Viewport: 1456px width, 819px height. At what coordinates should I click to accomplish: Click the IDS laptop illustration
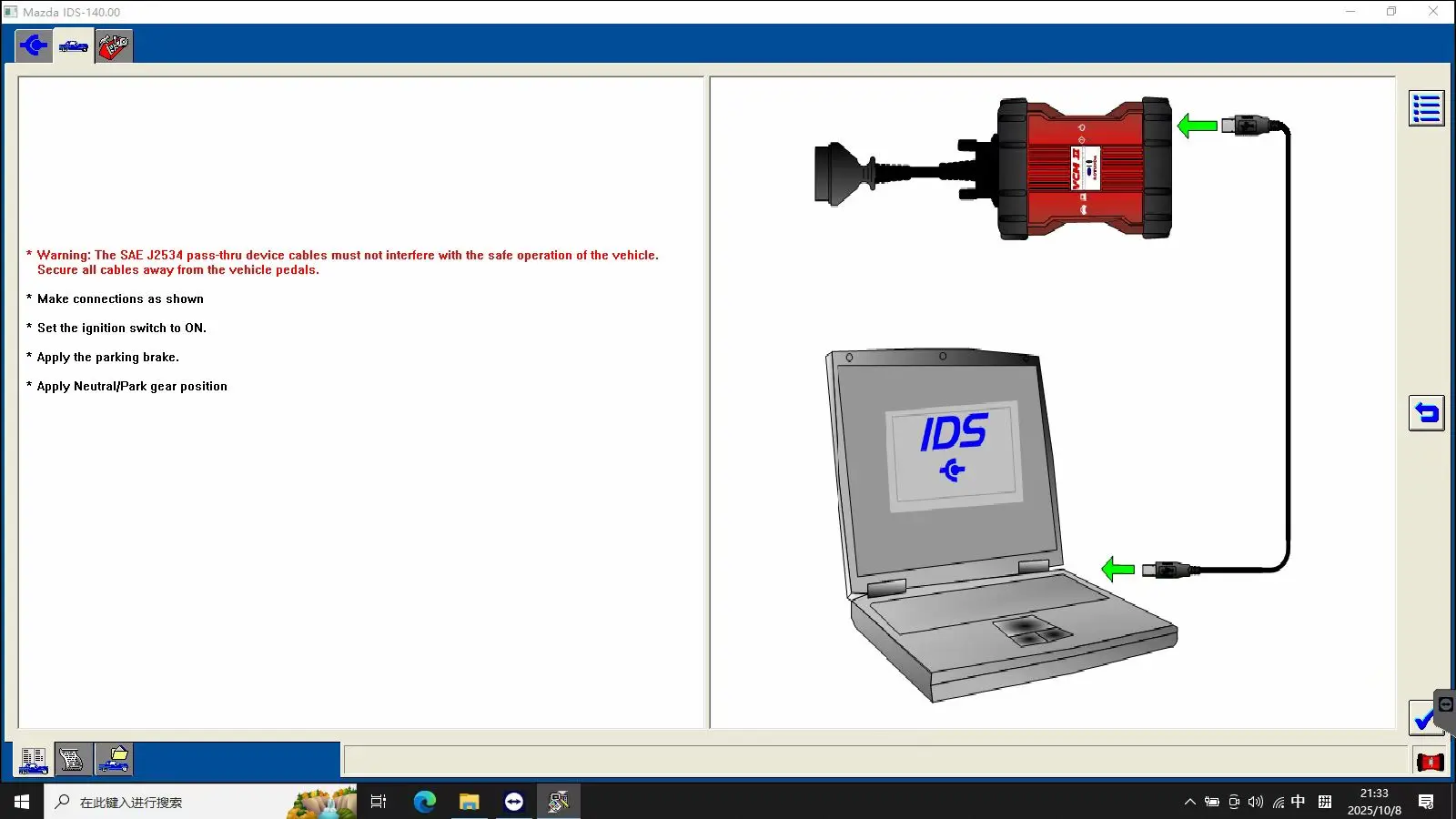pos(1001,523)
